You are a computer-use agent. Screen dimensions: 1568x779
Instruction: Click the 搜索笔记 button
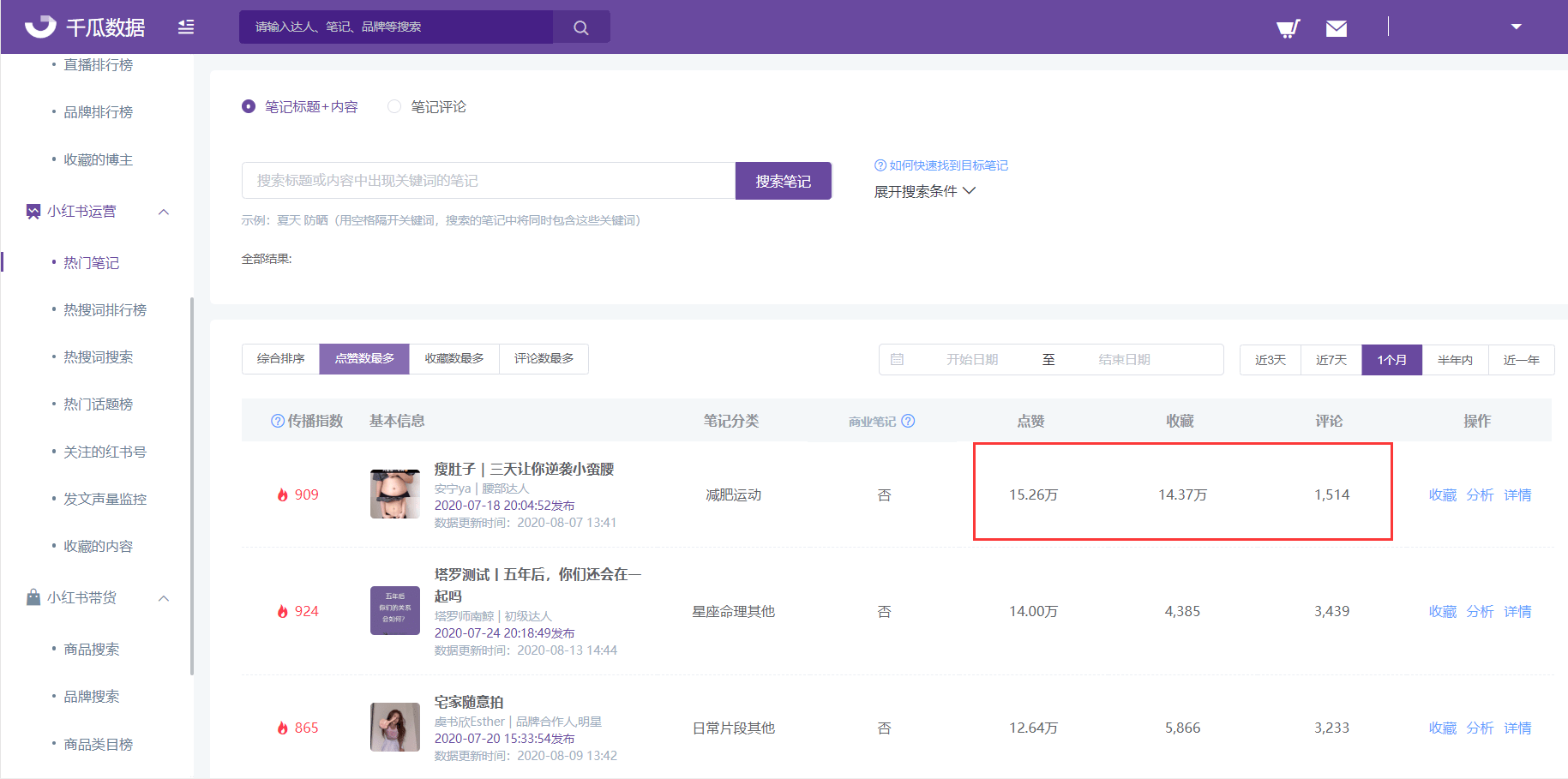(783, 181)
